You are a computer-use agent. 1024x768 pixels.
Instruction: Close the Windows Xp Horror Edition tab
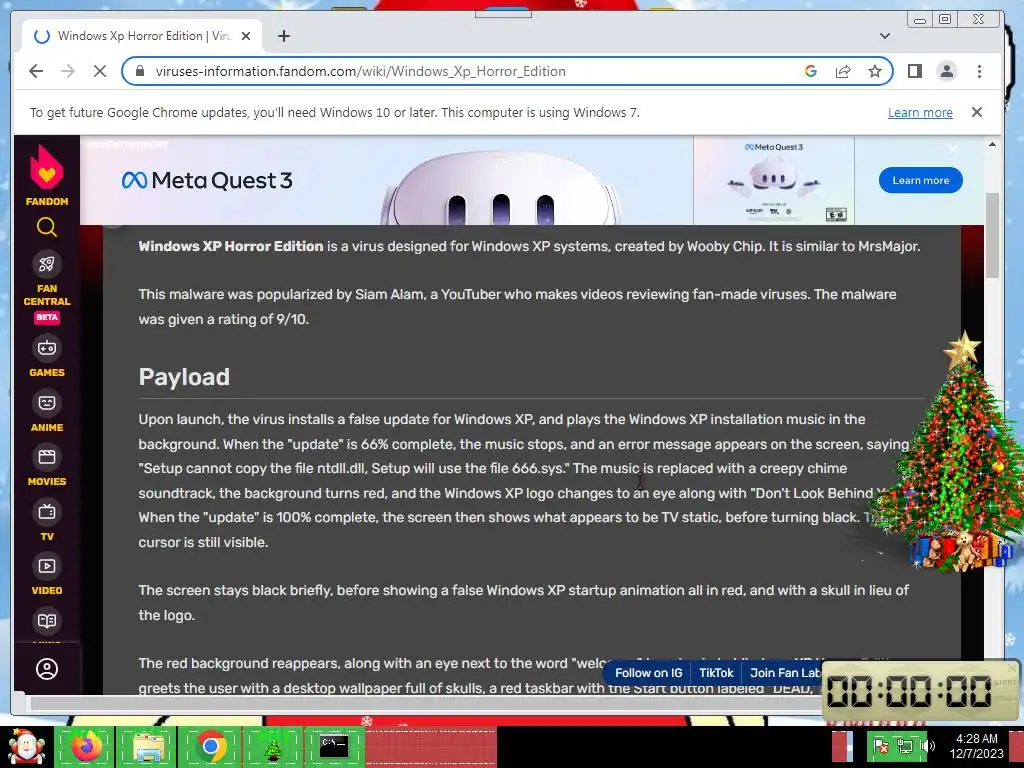[246, 36]
